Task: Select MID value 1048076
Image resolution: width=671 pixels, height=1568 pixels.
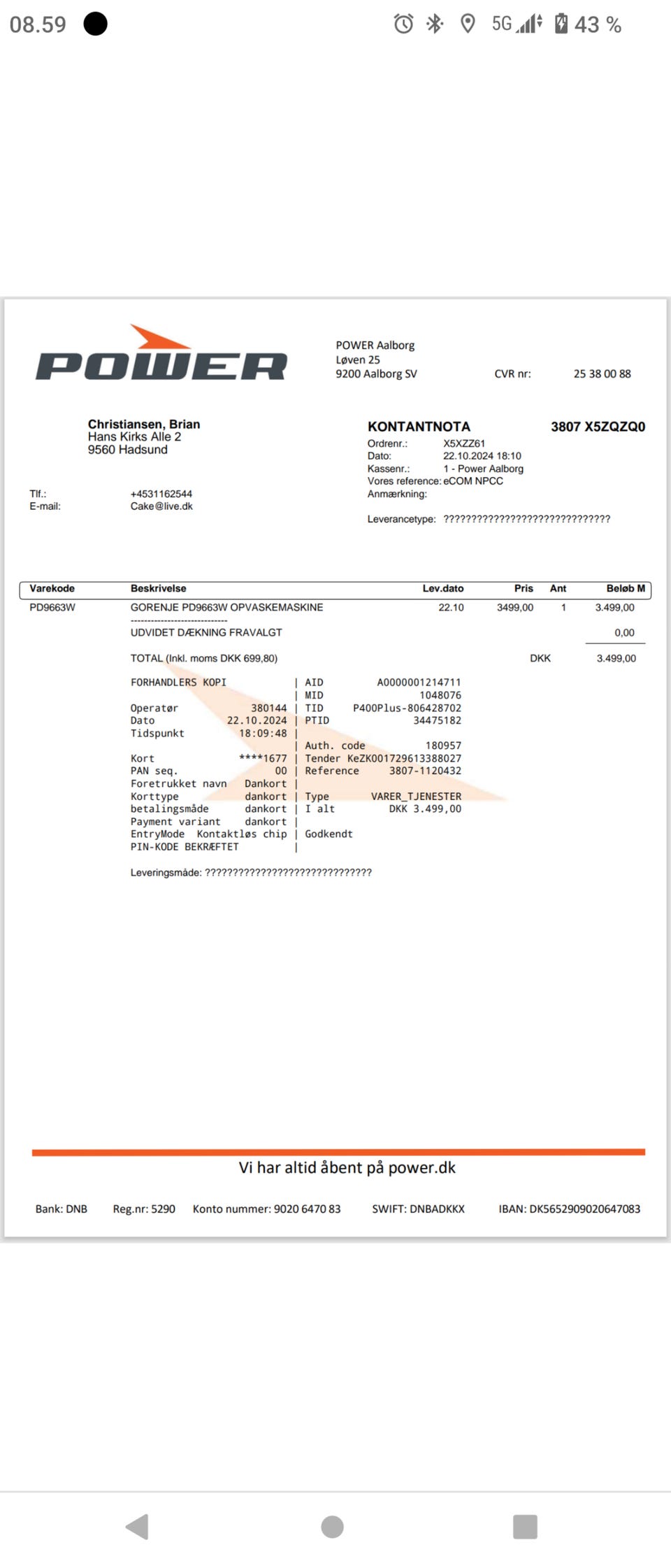Action: click(x=440, y=695)
